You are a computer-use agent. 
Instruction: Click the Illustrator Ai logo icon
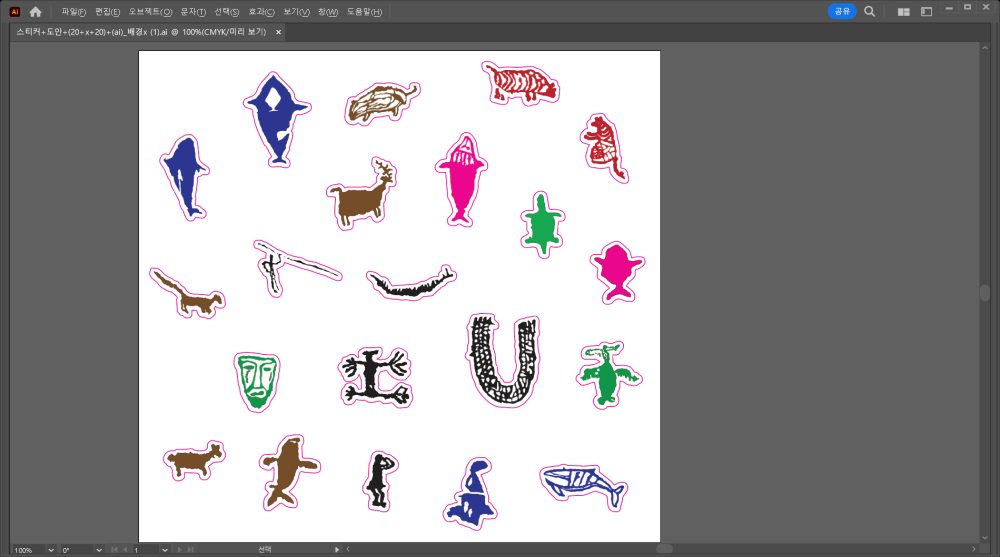click(14, 12)
